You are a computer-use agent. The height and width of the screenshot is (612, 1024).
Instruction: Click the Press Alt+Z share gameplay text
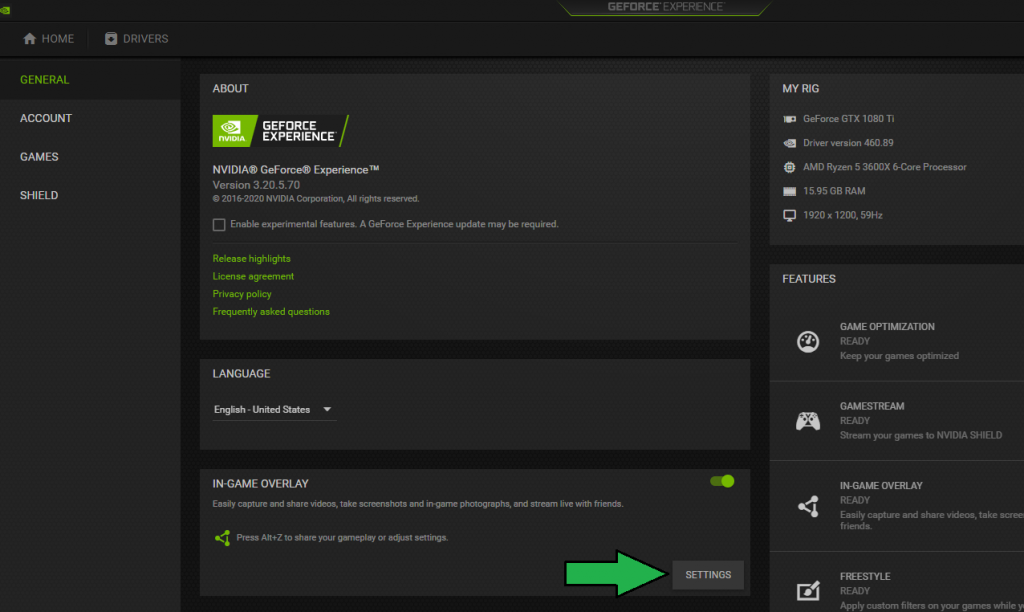coord(342,538)
